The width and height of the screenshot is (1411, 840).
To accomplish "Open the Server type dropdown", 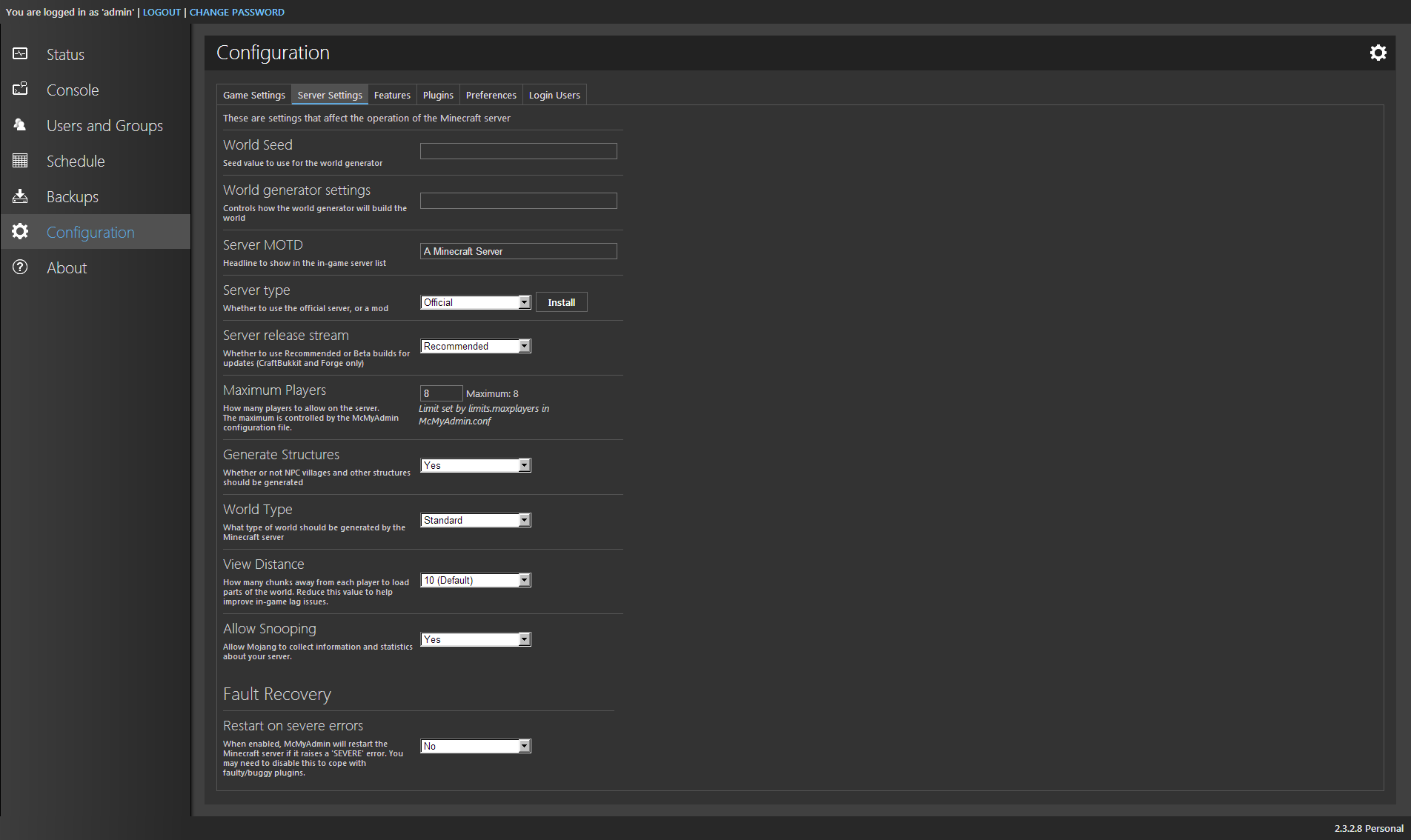I will pos(476,302).
